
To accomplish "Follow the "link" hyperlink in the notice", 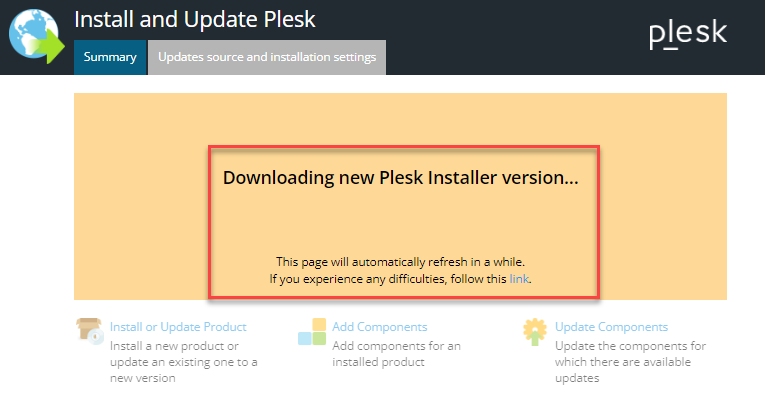I will [x=519, y=278].
